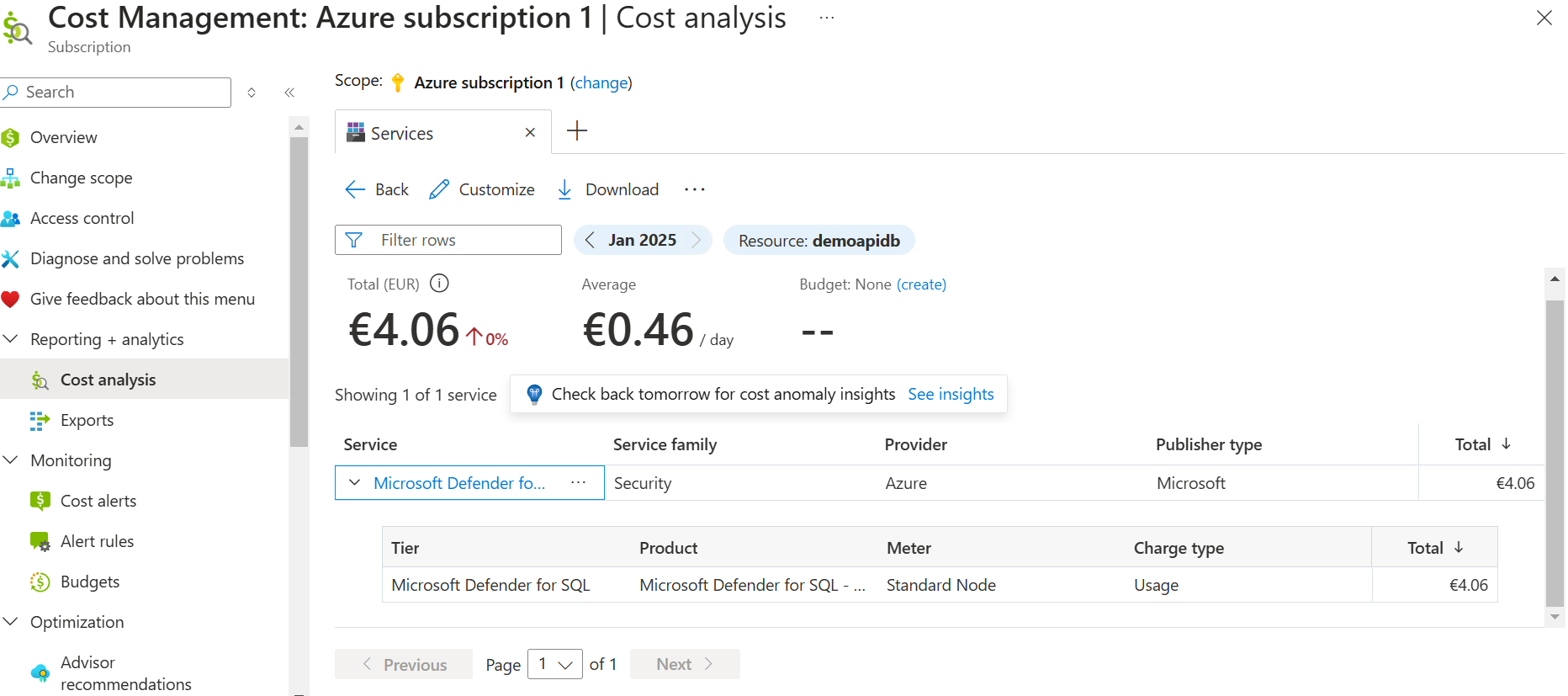Open toolbar more options ellipsis
Image resolution: width=1568 pixels, height=696 pixels.
click(695, 189)
